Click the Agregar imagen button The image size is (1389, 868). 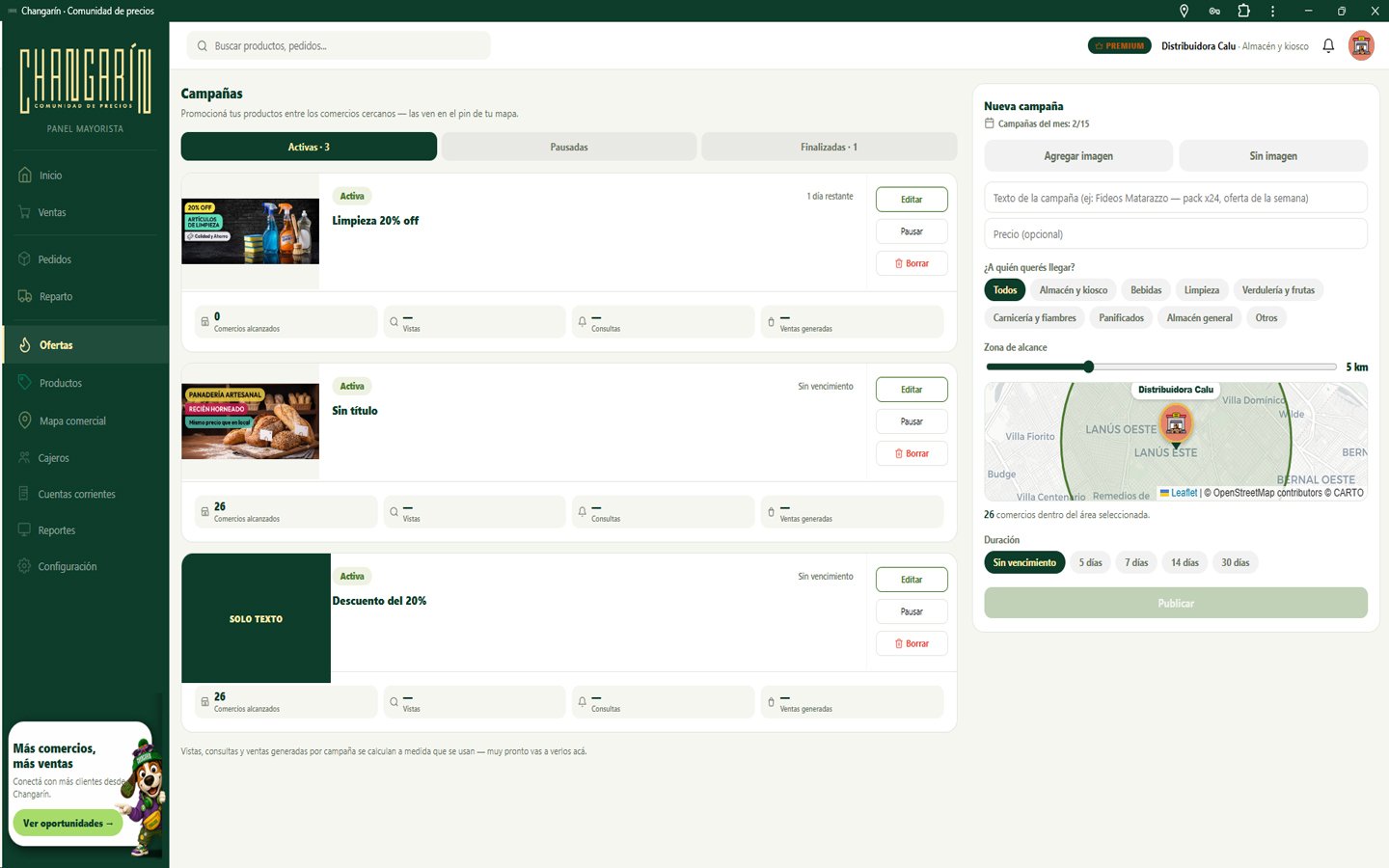click(1078, 156)
